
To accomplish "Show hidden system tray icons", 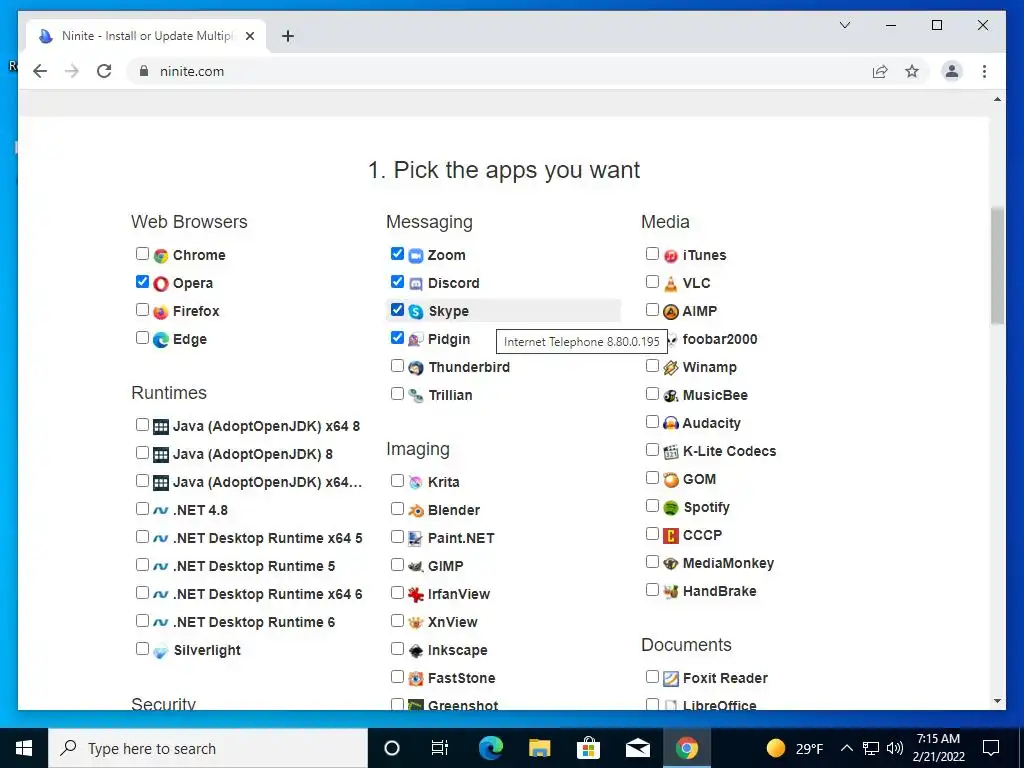I will tap(846, 748).
